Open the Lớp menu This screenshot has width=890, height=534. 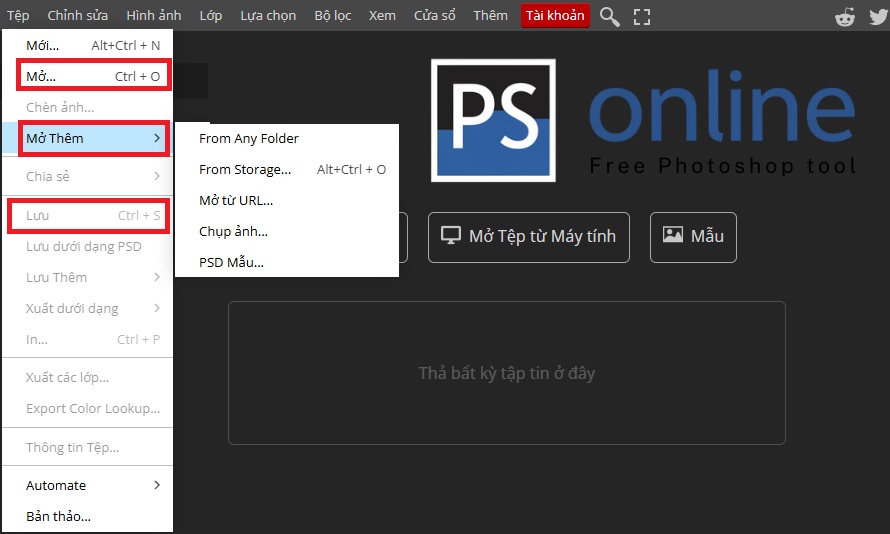pos(211,15)
